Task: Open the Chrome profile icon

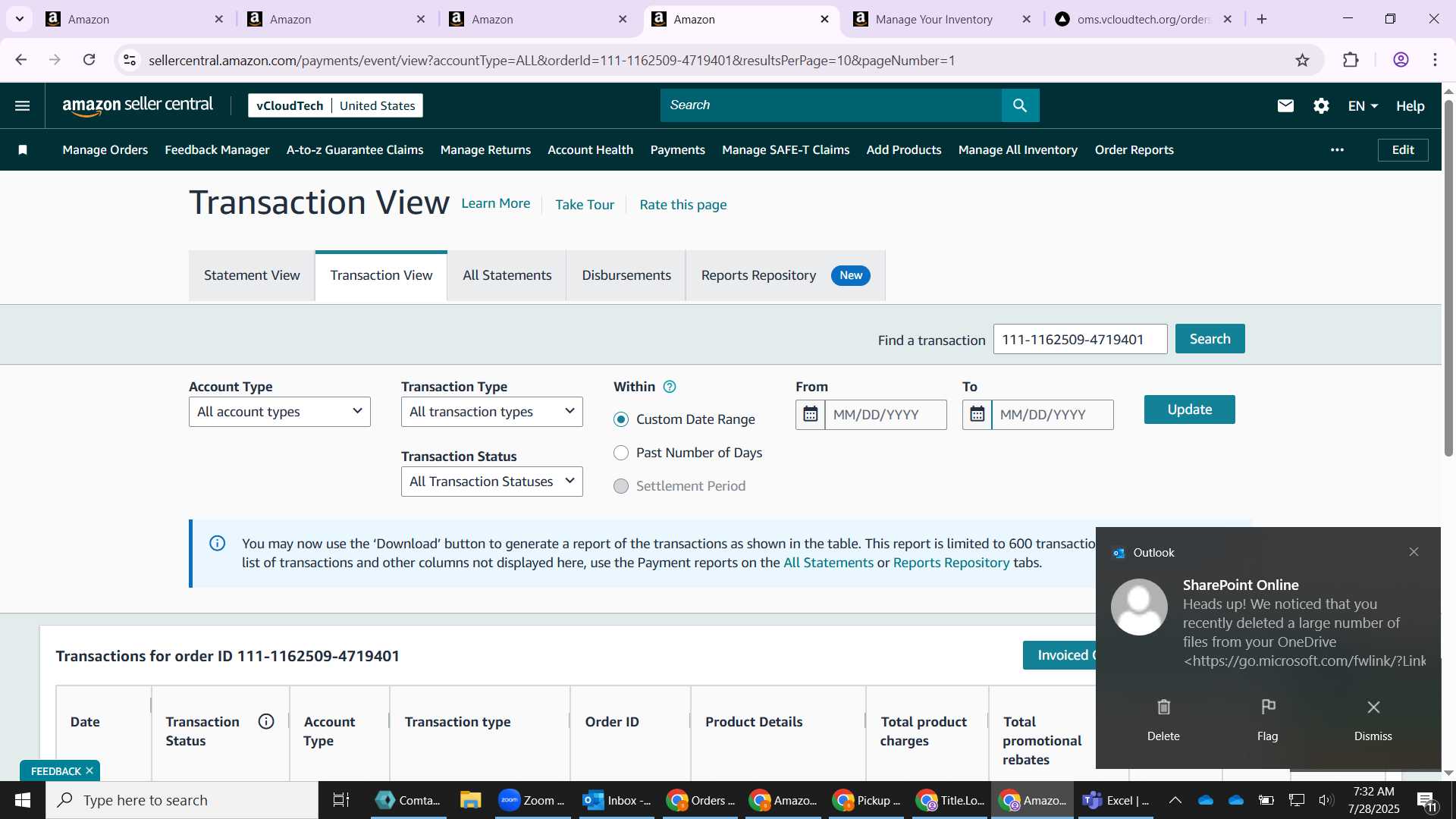Action: click(1401, 61)
